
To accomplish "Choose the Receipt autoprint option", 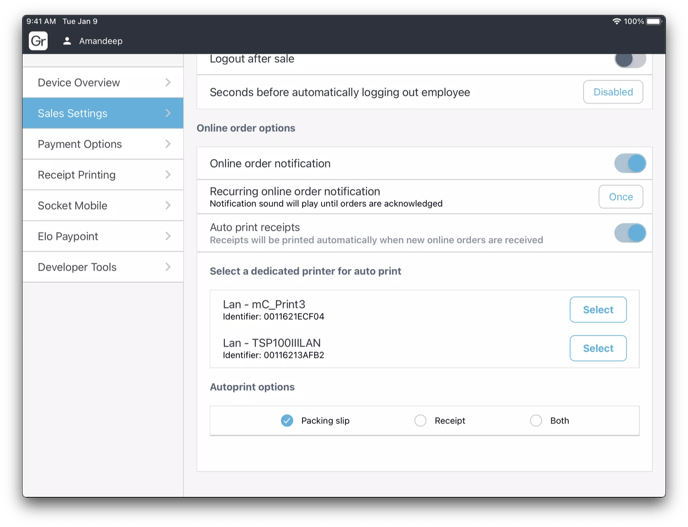I will tap(421, 421).
